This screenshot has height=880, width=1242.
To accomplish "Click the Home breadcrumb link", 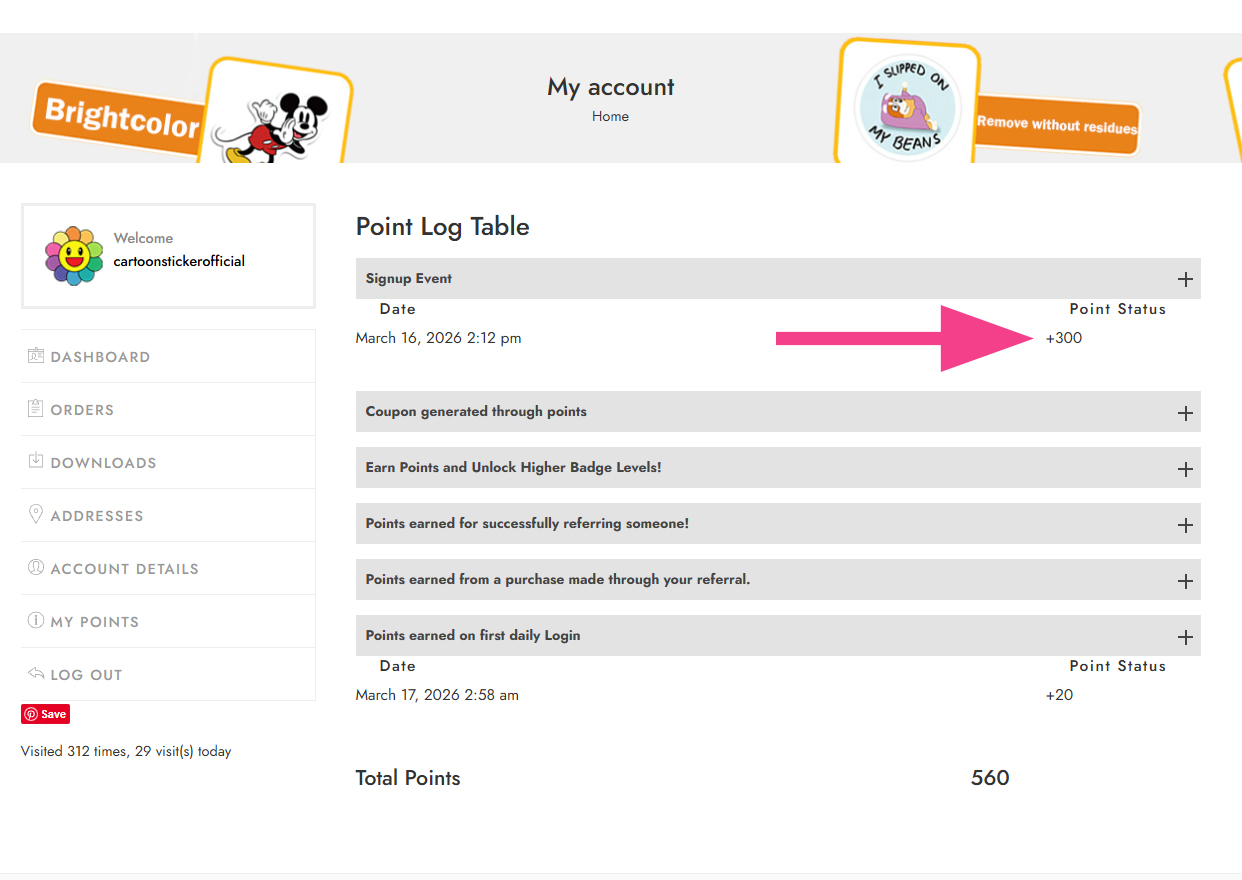I will coord(610,116).
